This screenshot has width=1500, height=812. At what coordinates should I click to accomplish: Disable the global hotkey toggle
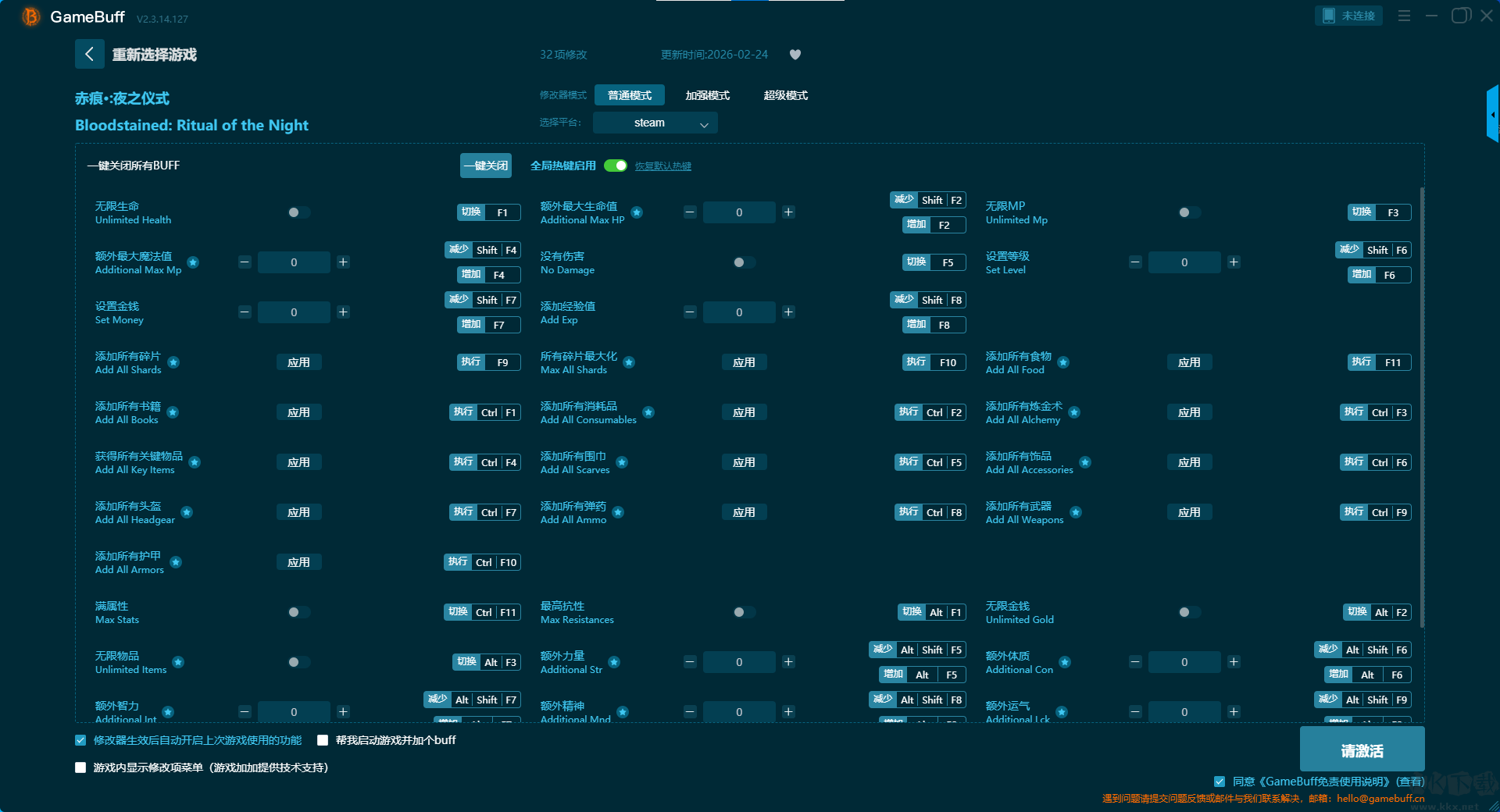coord(616,166)
